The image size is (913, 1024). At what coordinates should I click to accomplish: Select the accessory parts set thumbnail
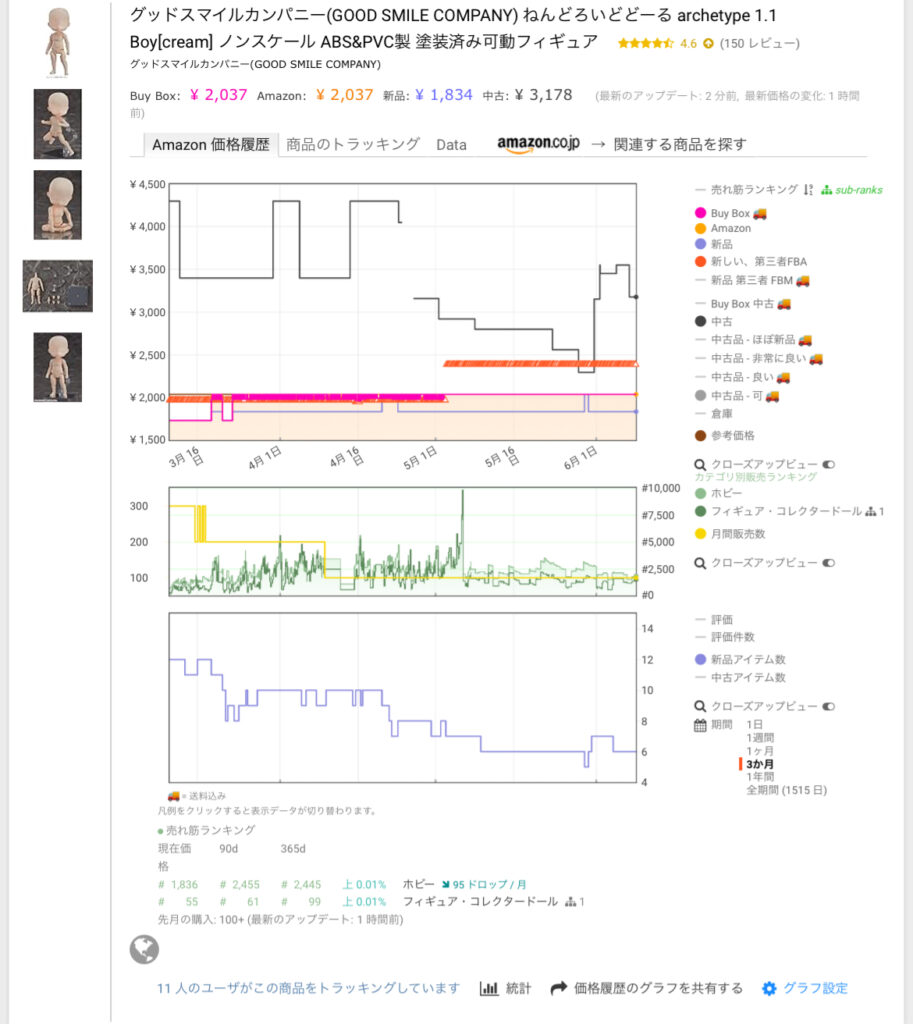click(x=57, y=286)
